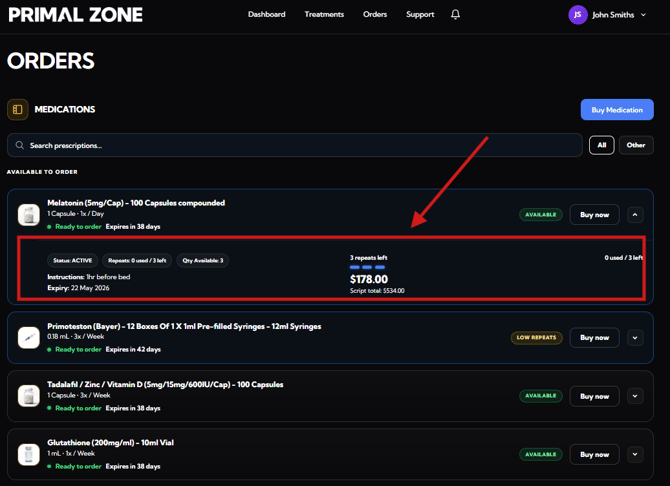Click the notification bell icon
The width and height of the screenshot is (670, 486).
coord(455,15)
